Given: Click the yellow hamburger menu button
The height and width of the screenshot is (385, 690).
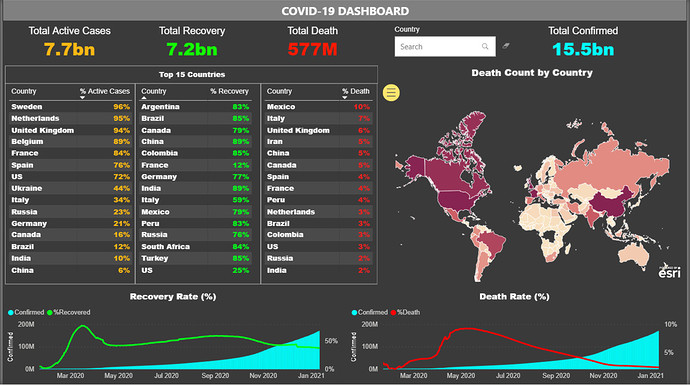Looking at the screenshot, I should (x=391, y=92).
